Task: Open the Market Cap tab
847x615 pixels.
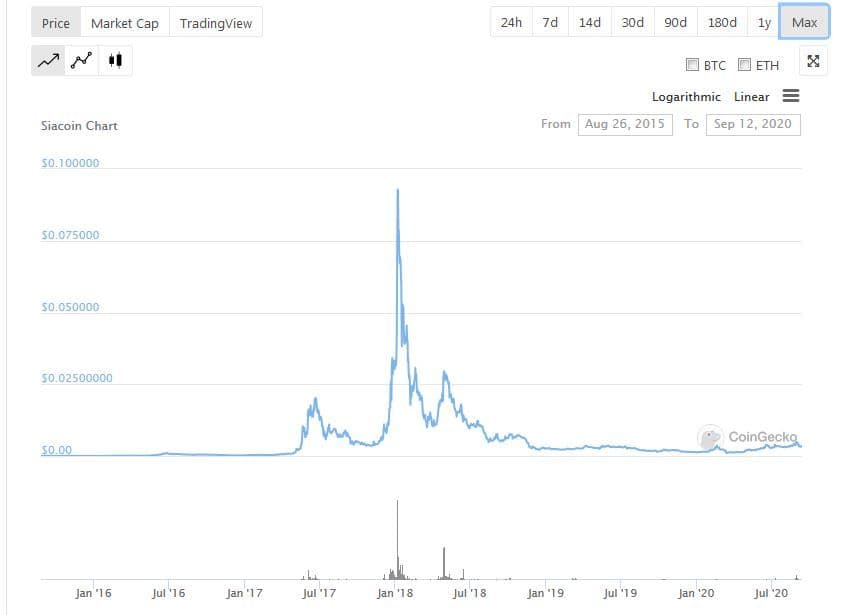Action: click(x=125, y=23)
